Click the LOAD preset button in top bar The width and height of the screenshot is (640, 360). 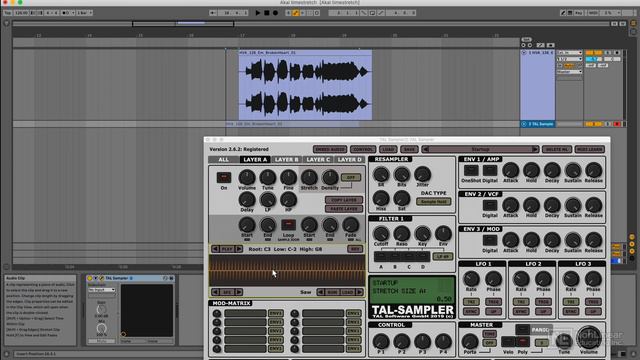pyautogui.click(x=388, y=149)
